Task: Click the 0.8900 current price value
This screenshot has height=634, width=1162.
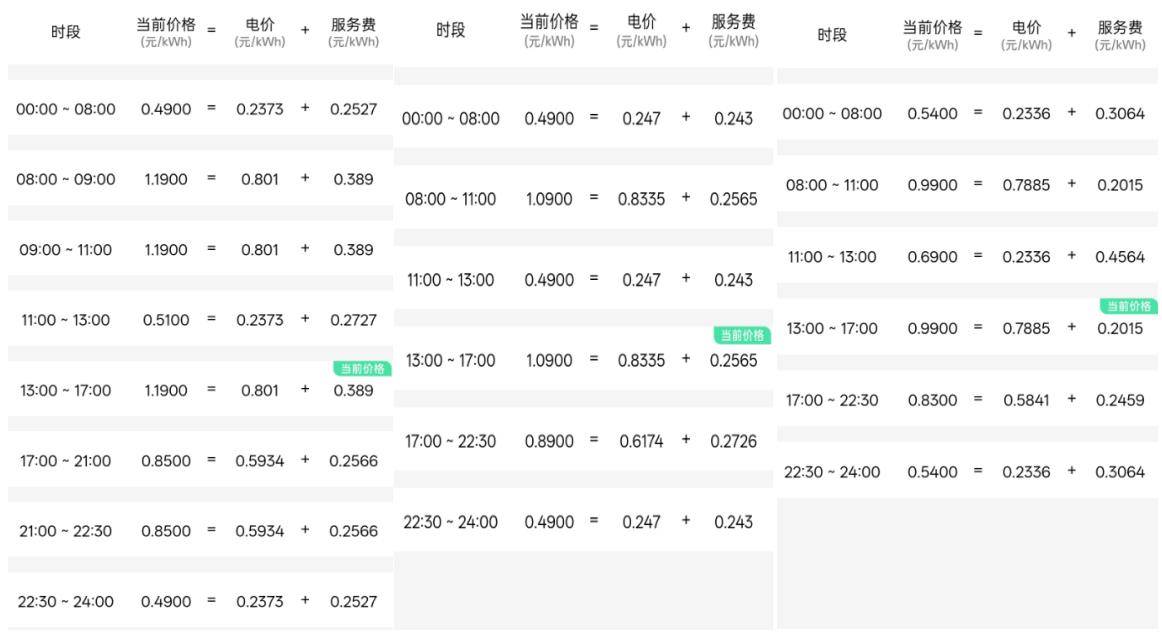Action: click(549, 441)
